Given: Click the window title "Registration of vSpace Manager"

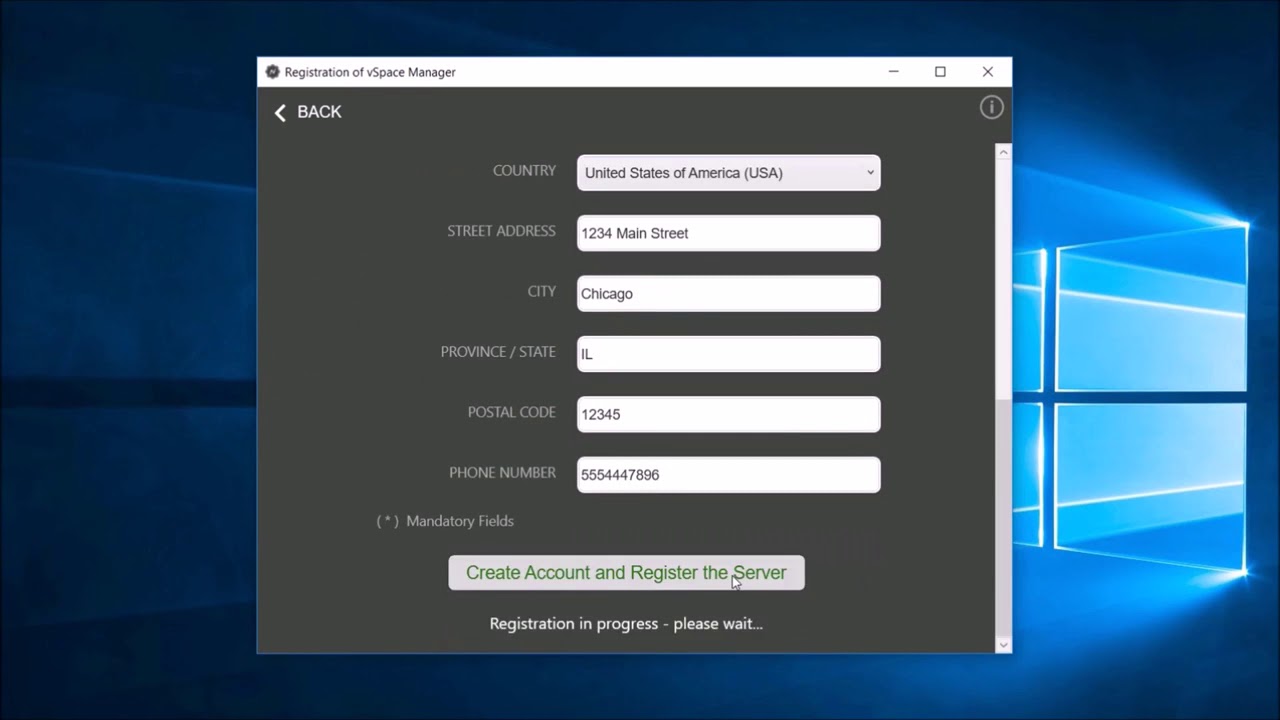Looking at the screenshot, I should (x=370, y=72).
